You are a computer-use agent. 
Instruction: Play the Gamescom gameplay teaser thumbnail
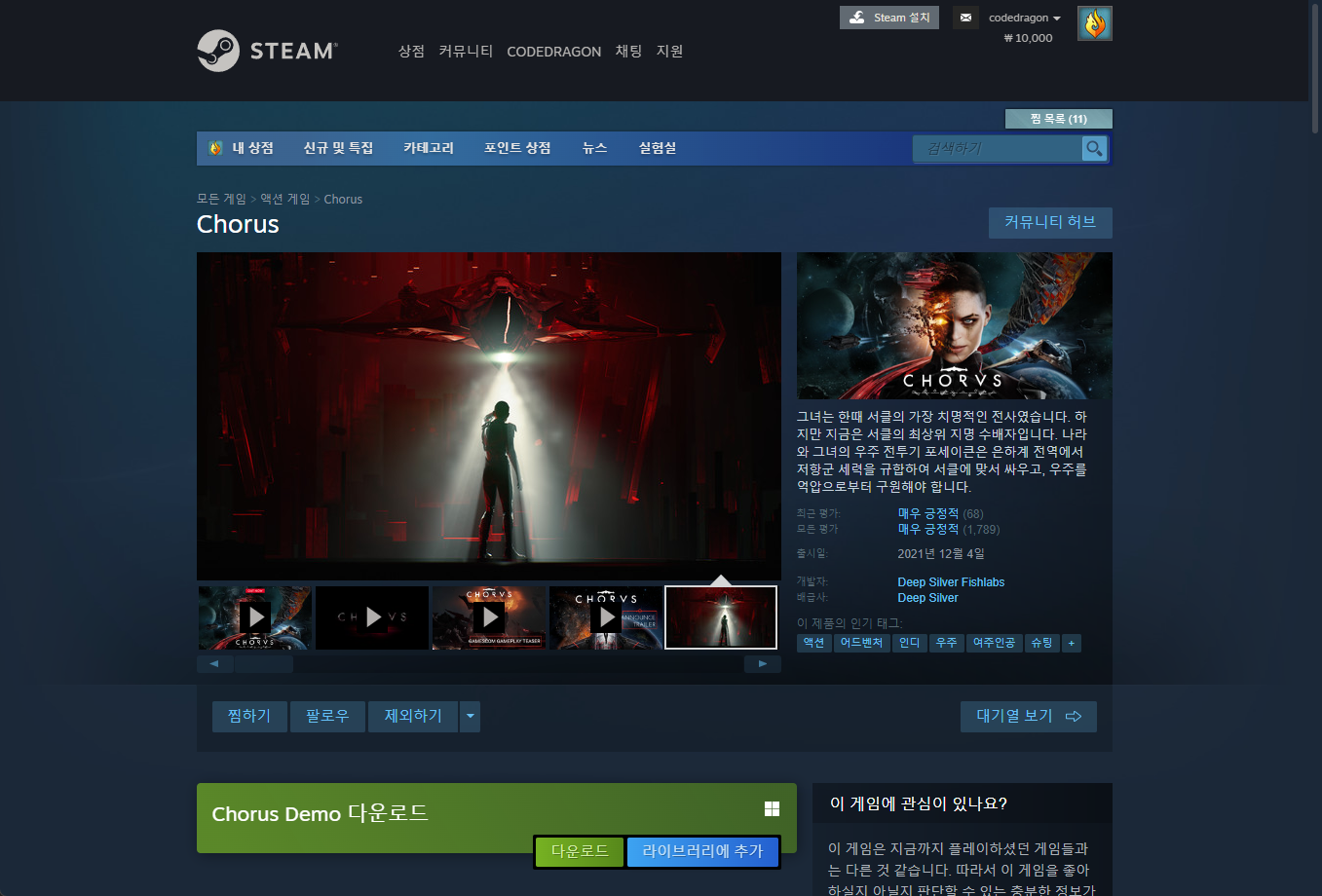[x=489, y=617]
